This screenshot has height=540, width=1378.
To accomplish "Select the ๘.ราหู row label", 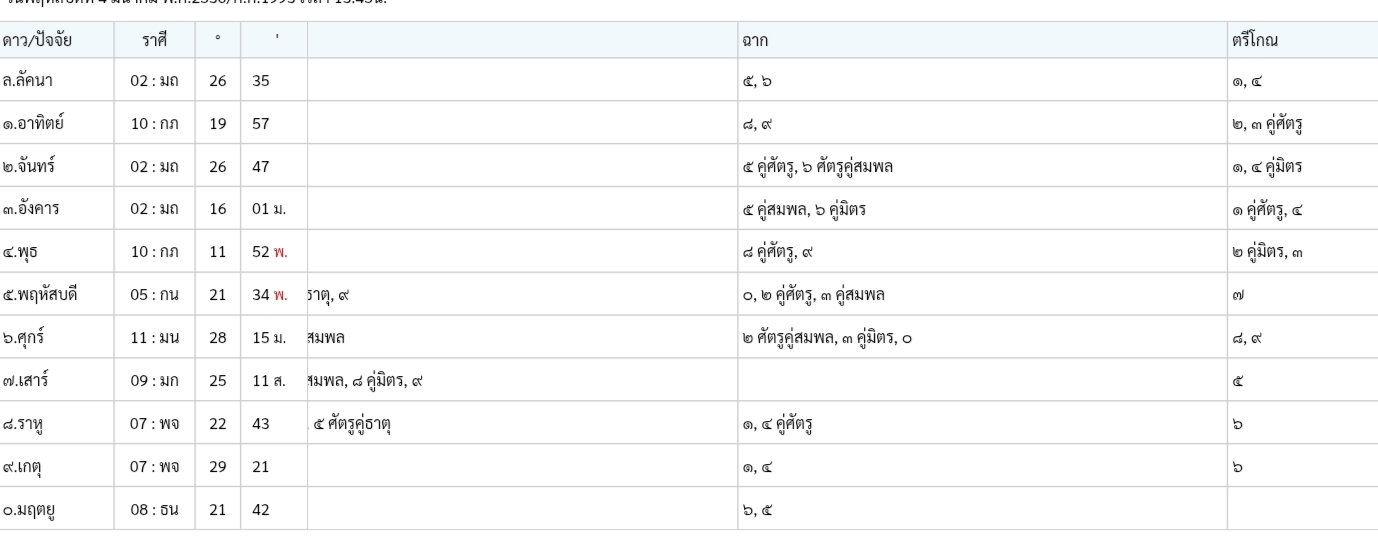I will click(x=28, y=424).
